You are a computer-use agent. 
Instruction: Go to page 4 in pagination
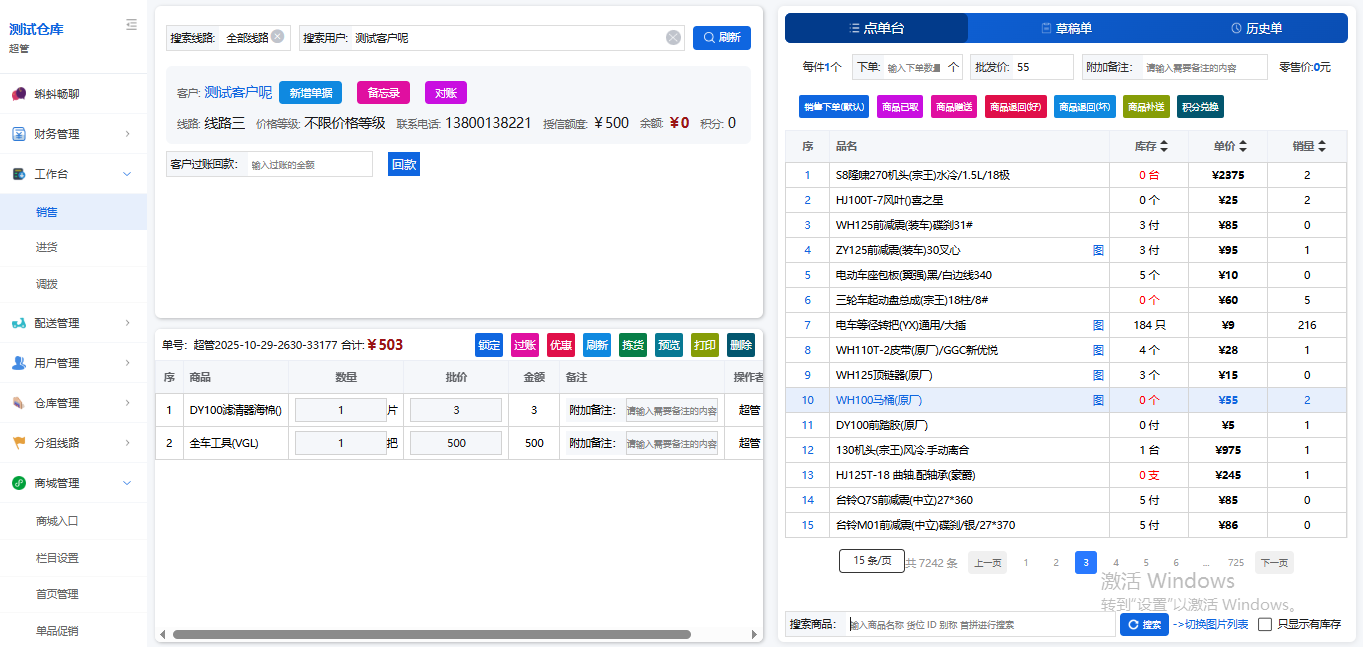(x=1116, y=563)
